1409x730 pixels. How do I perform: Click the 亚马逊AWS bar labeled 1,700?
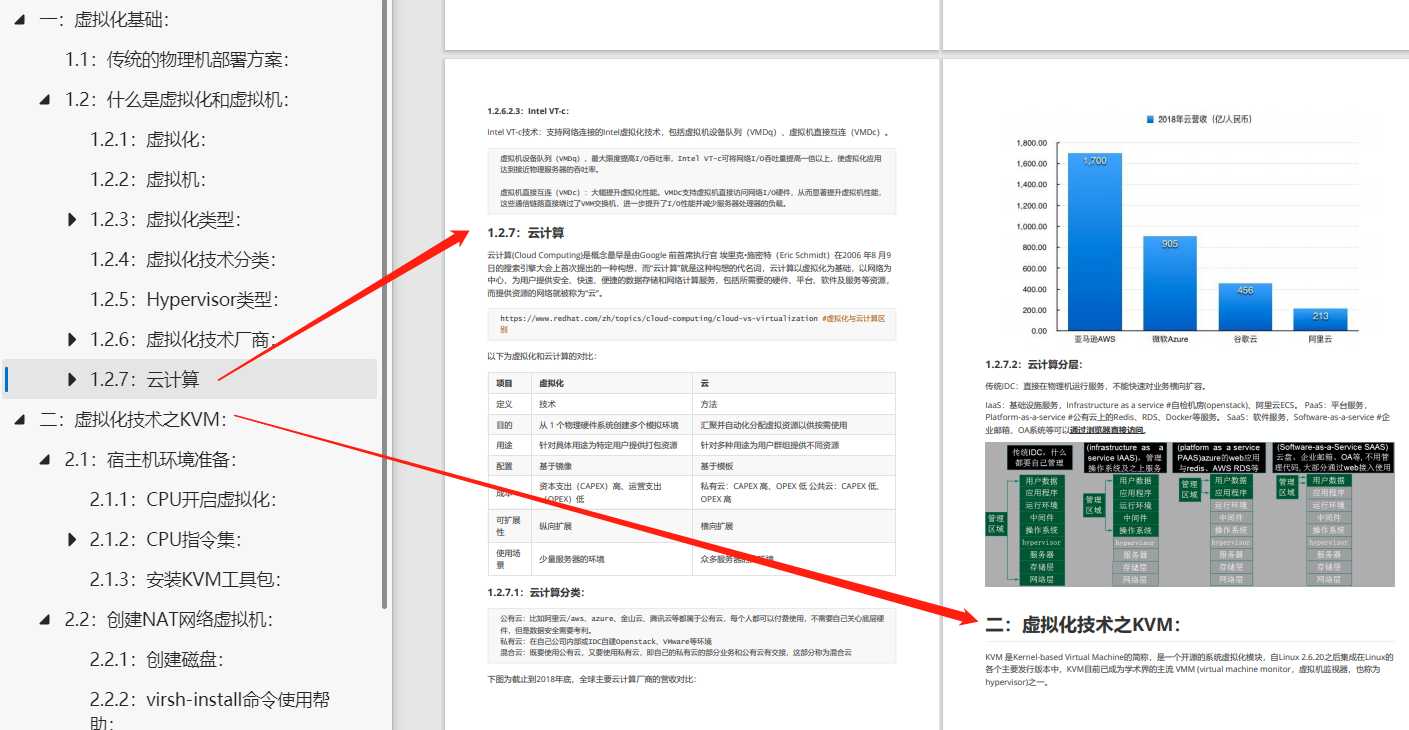click(x=1094, y=241)
